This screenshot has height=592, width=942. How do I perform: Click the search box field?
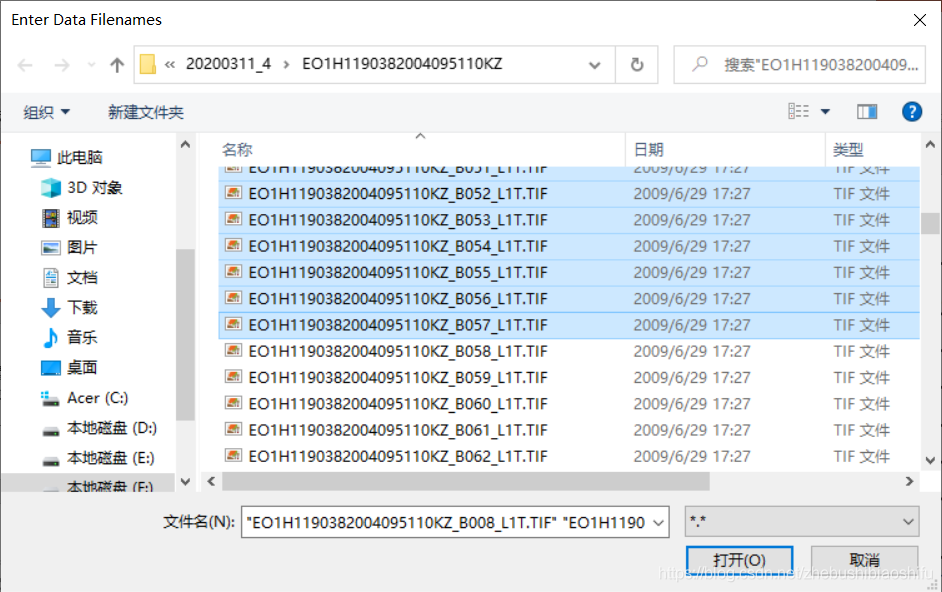[x=800, y=65]
